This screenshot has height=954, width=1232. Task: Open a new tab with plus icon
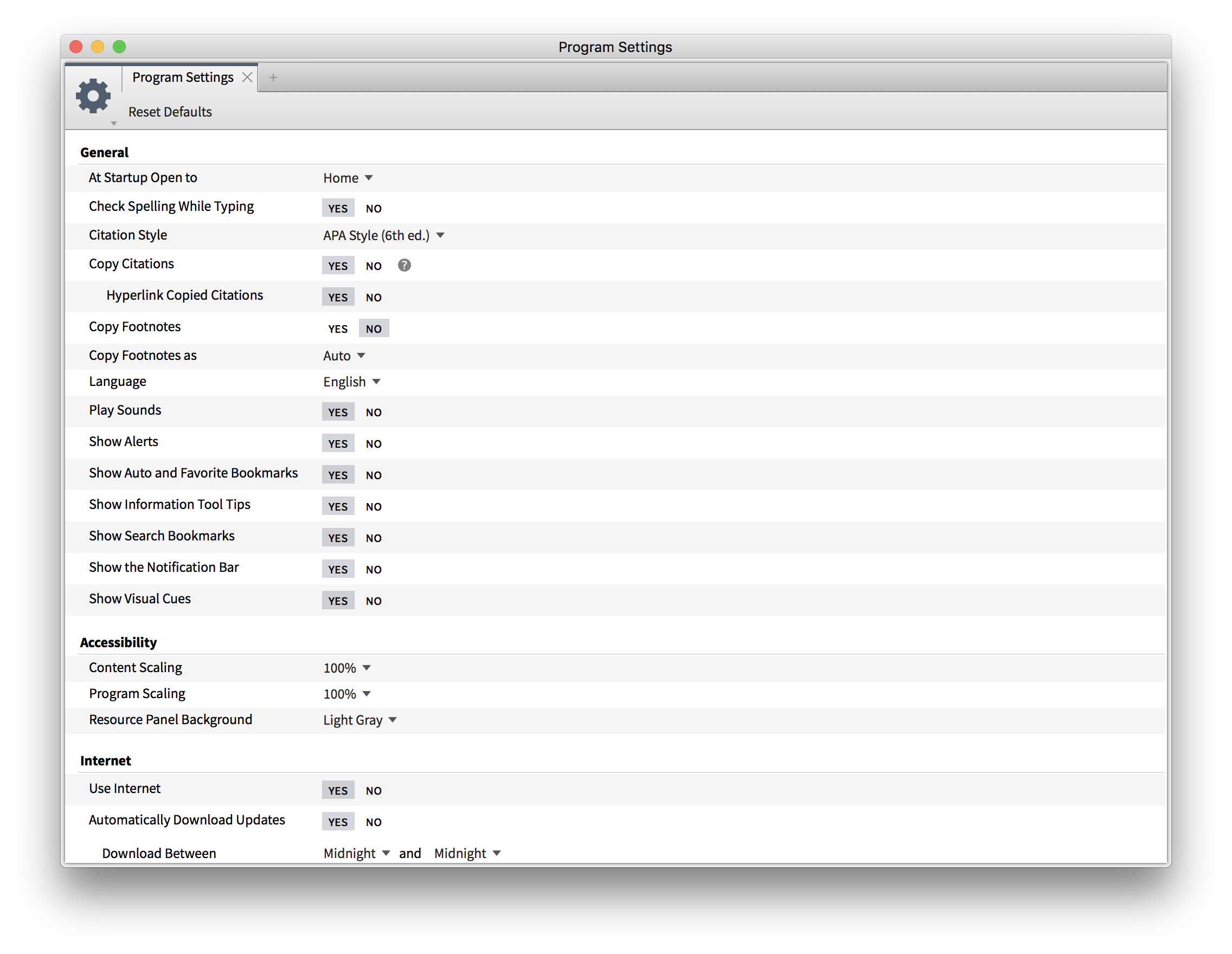273,78
